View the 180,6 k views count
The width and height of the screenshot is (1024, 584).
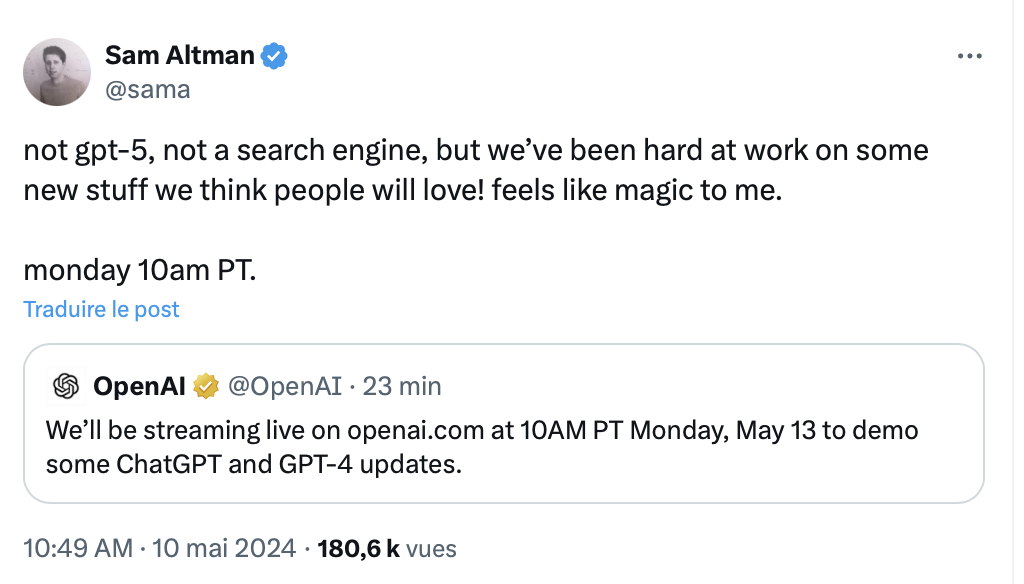pos(358,548)
